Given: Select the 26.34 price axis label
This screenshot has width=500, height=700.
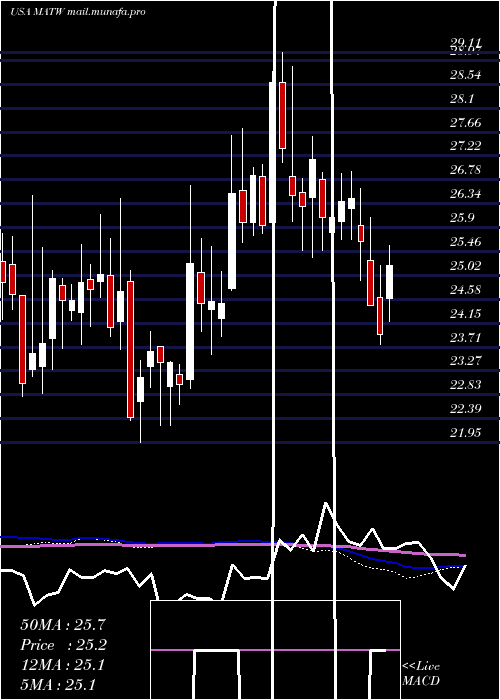Looking at the screenshot, I should [x=466, y=194].
